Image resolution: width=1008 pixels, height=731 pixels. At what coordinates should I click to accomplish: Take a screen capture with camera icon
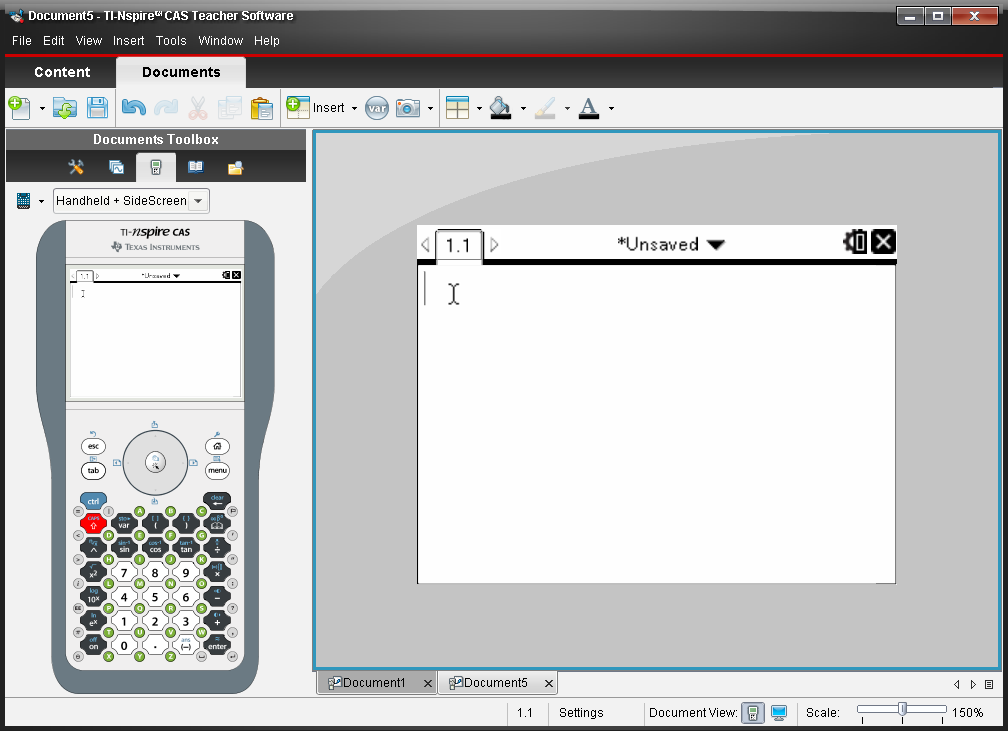408,108
